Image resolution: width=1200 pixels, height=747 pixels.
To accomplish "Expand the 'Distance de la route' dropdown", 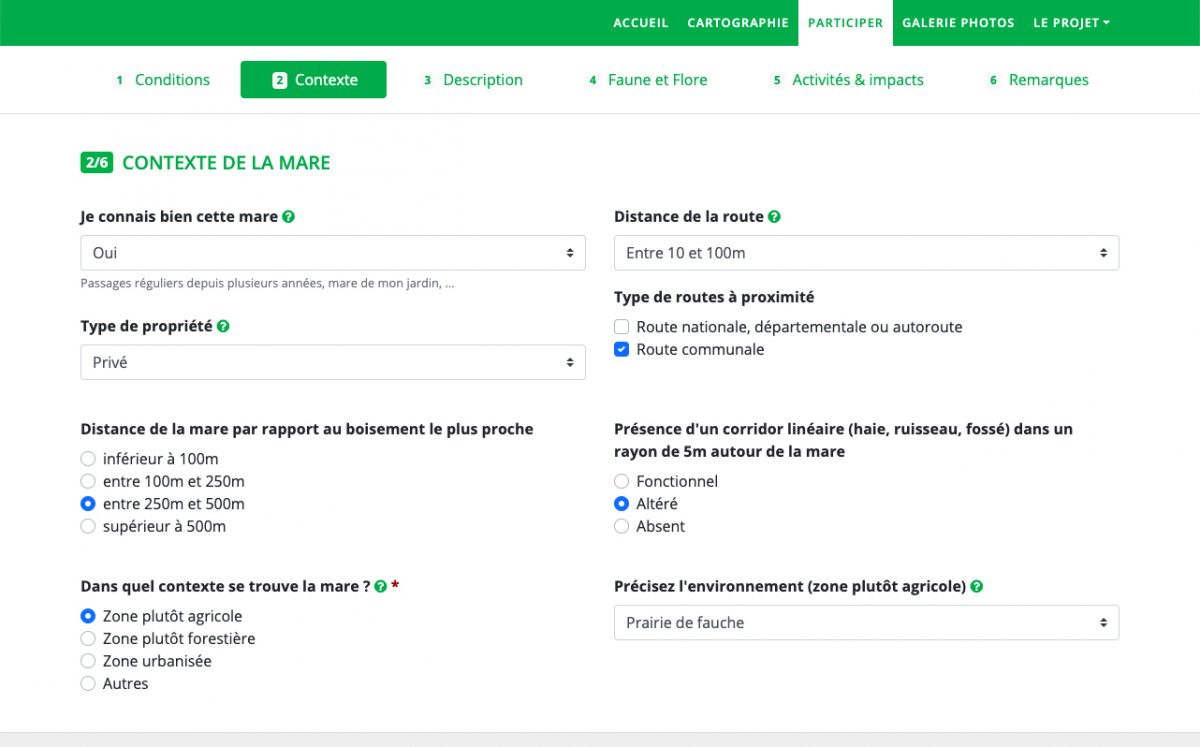I will pos(866,253).
